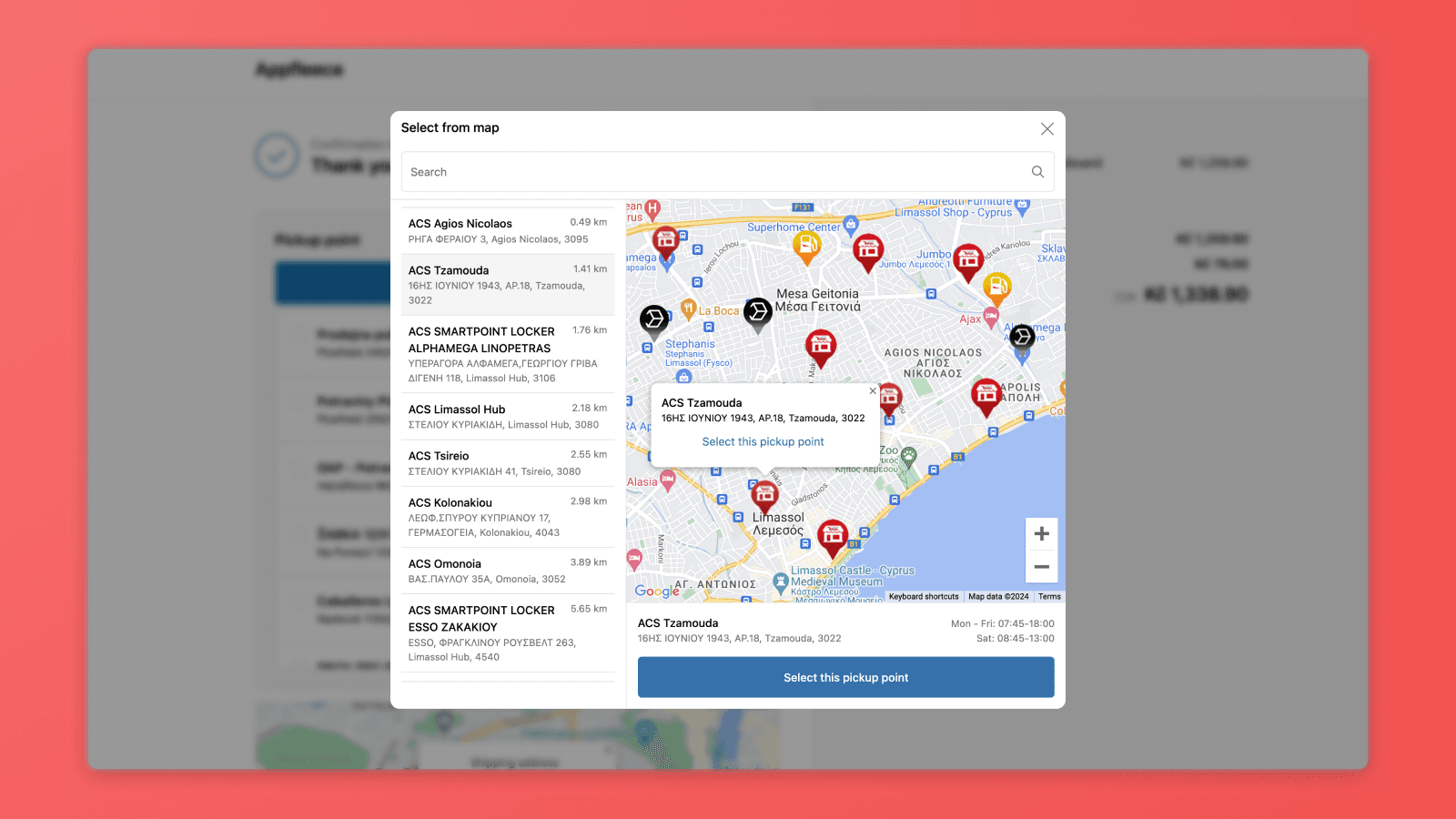
Task: Click the red pickup pin near Limassol label
Action: [764, 498]
